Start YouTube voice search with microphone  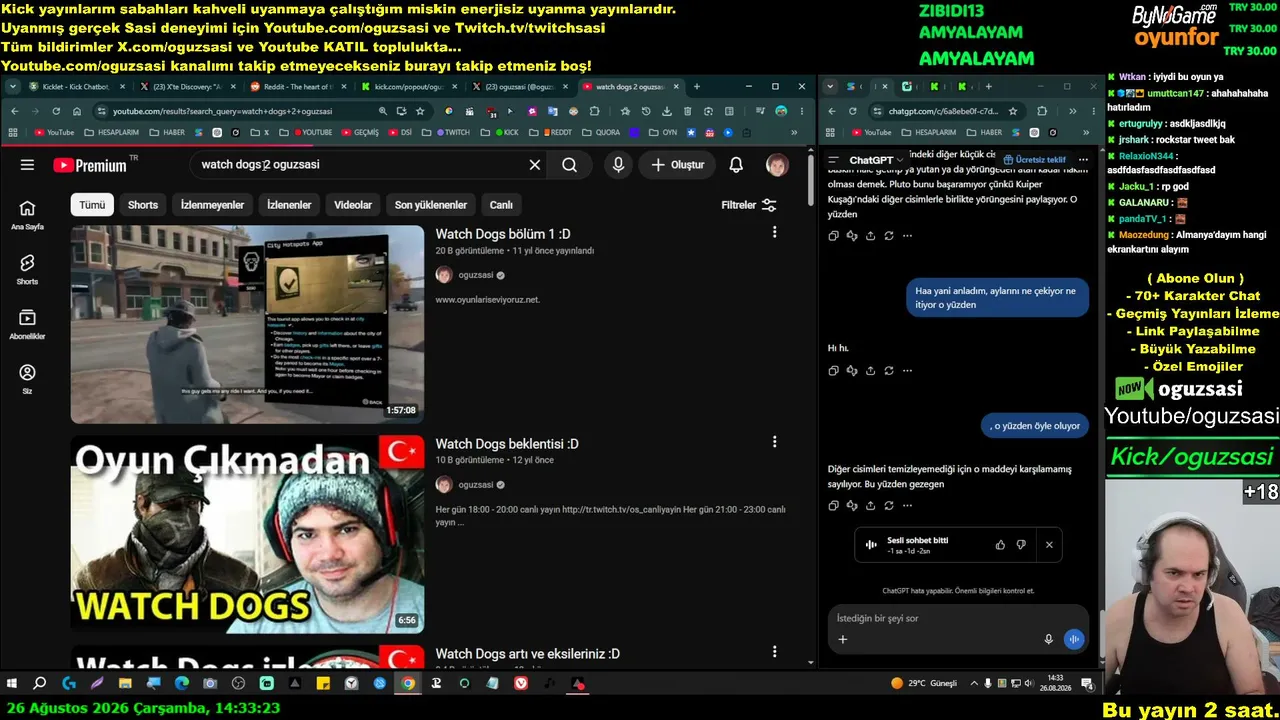pyautogui.click(x=618, y=165)
